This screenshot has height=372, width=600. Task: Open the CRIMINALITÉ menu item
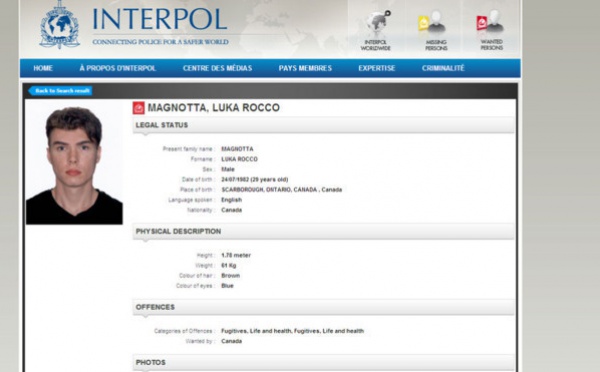point(443,68)
